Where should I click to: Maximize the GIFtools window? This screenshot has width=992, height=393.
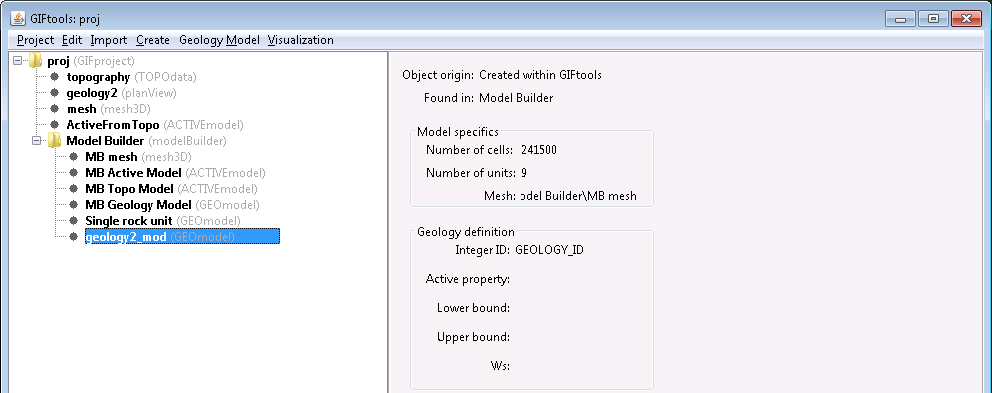pyautogui.click(x=933, y=18)
